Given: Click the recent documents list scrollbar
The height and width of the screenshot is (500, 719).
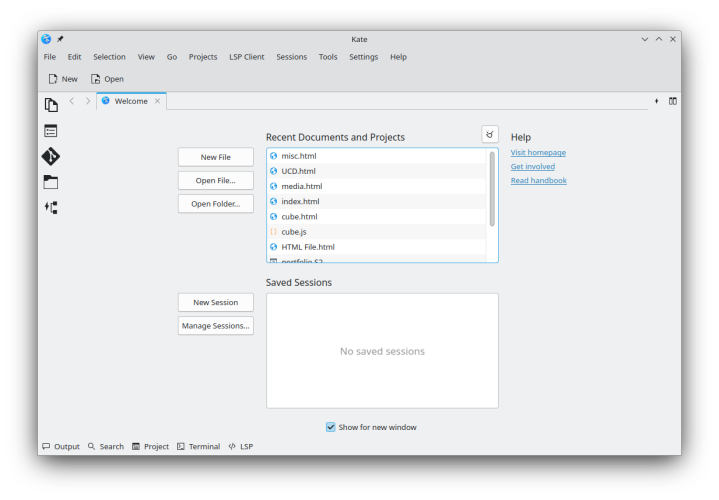Looking at the screenshot, I should pos(491,188).
